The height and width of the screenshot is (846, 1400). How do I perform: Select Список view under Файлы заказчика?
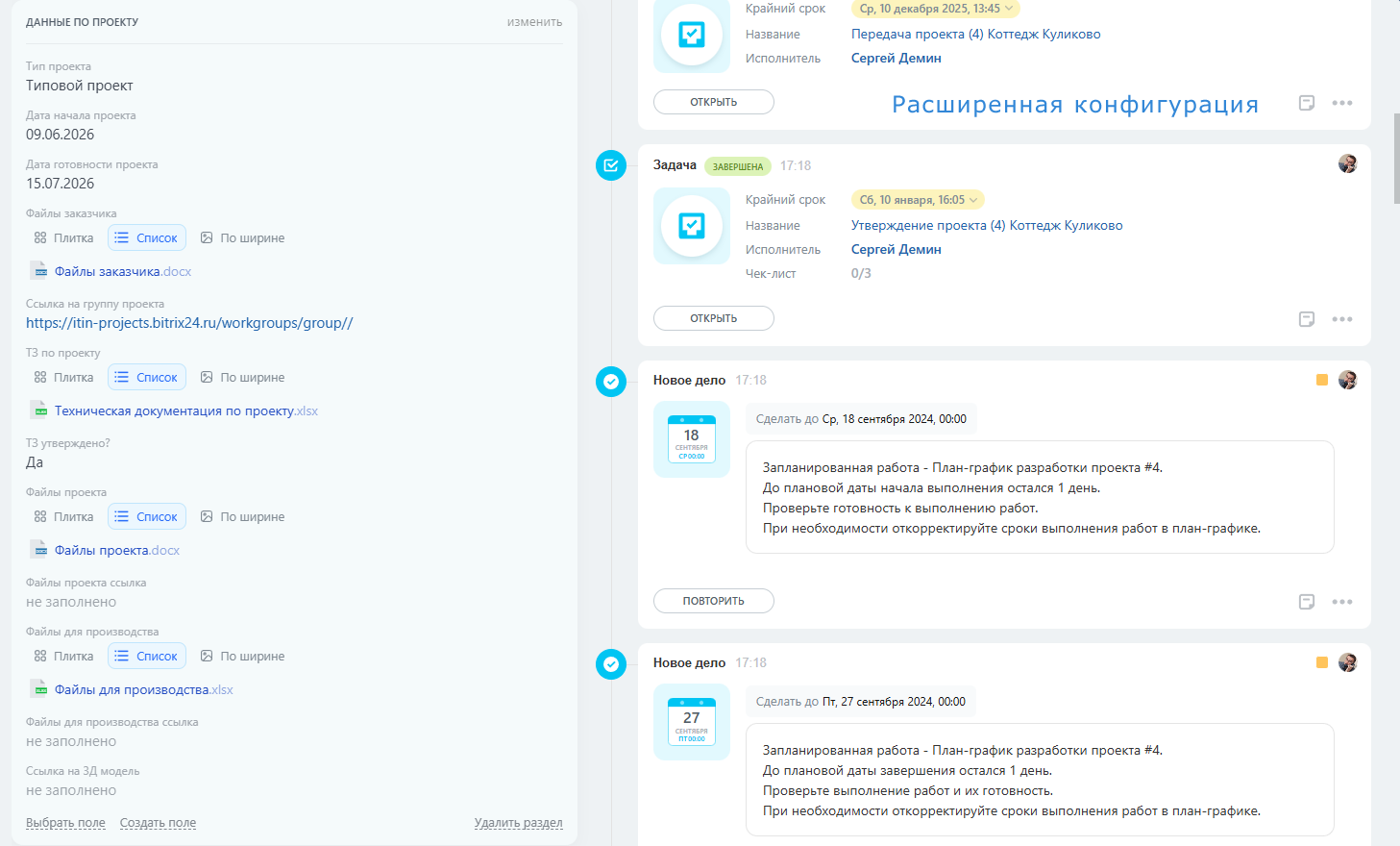pos(147,237)
